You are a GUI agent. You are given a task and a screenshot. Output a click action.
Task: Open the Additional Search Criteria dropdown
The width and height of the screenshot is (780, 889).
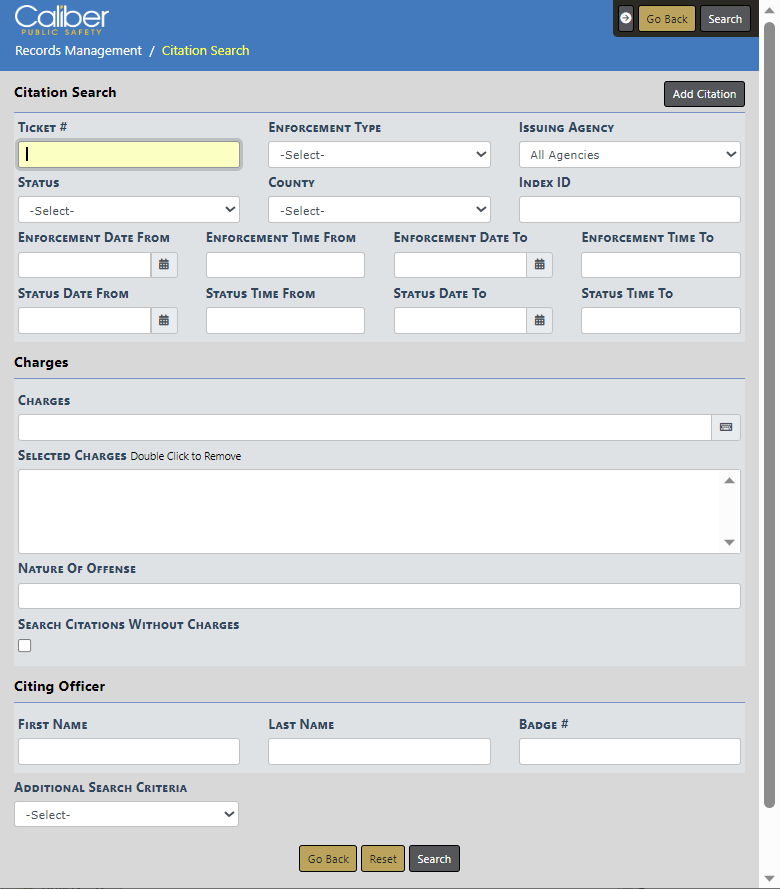pos(126,815)
